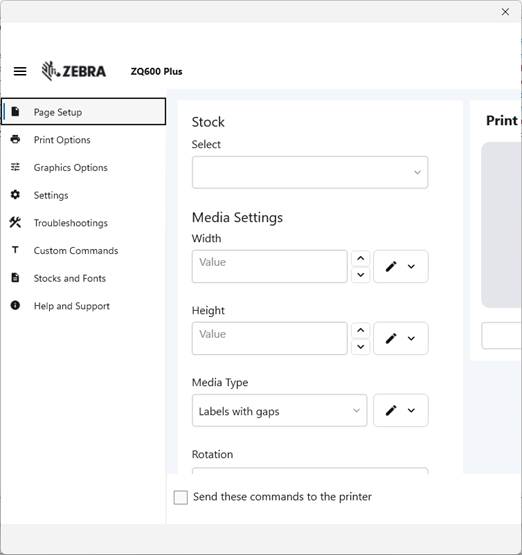The width and height of the screenshot is (522, 555).
Task: Decrease Height value with down arrow
Action: (x=361, y=347)
